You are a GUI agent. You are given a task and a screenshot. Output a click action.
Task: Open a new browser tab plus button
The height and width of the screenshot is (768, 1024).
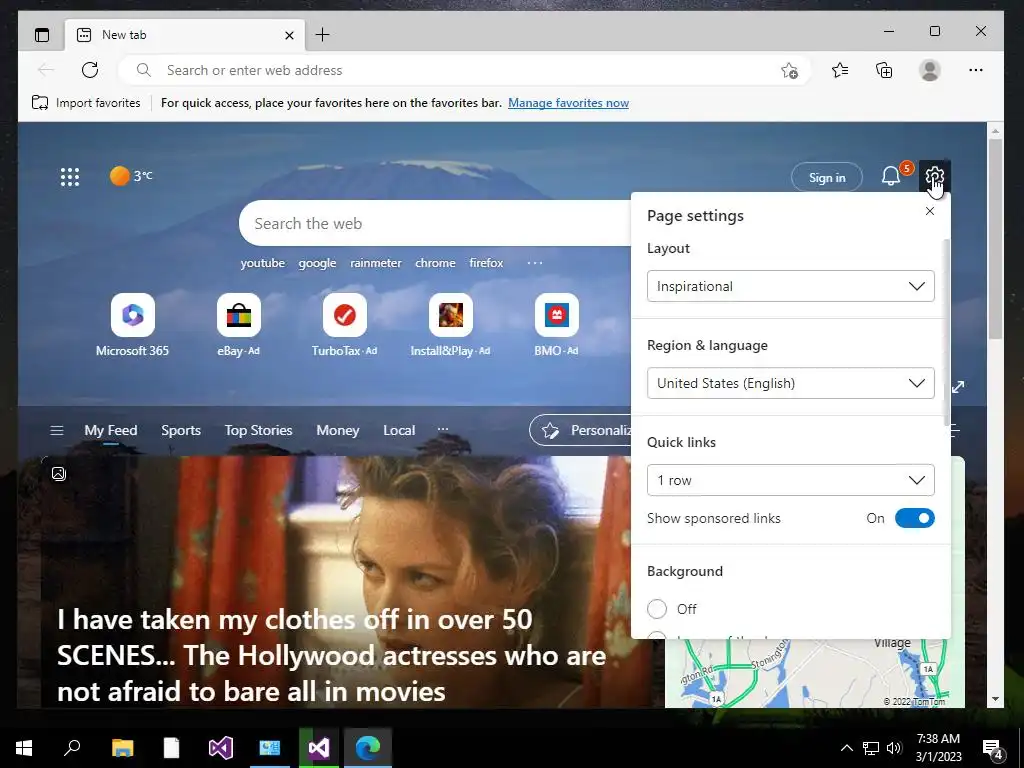coord(323,35)
